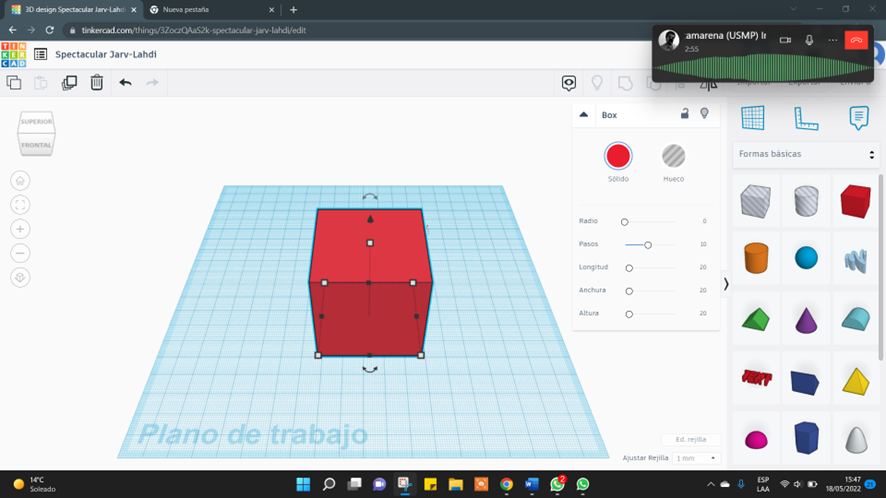This screenshot has height=498, width=886.
Task: Pick the red Text shape
Action: [x=756, y=378]
